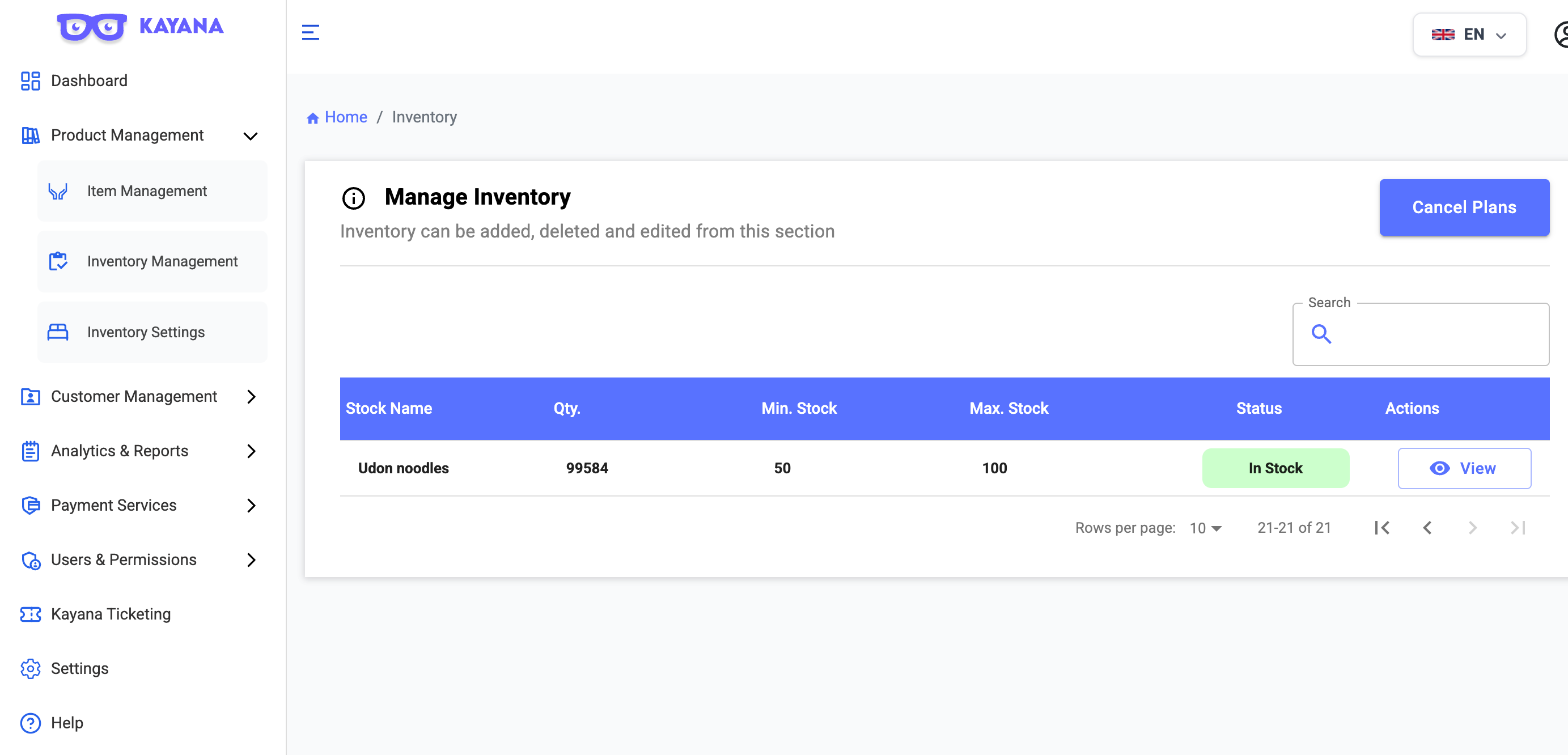Go to previous page of table
Viewport: 1568px width, 755px height.
point(1427,528)
